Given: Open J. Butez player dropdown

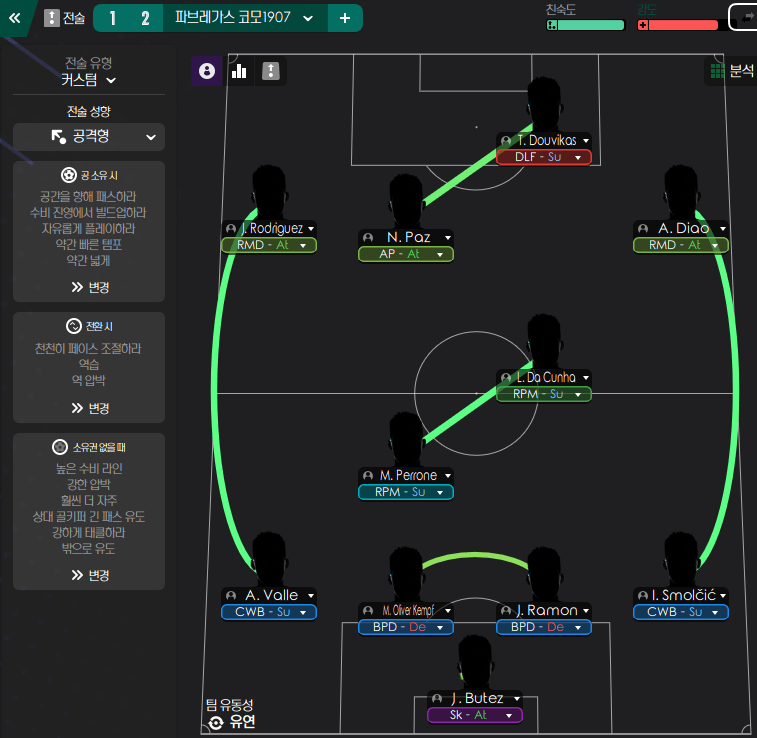Looking at the screenshot, I should click(x=517, y=698).
